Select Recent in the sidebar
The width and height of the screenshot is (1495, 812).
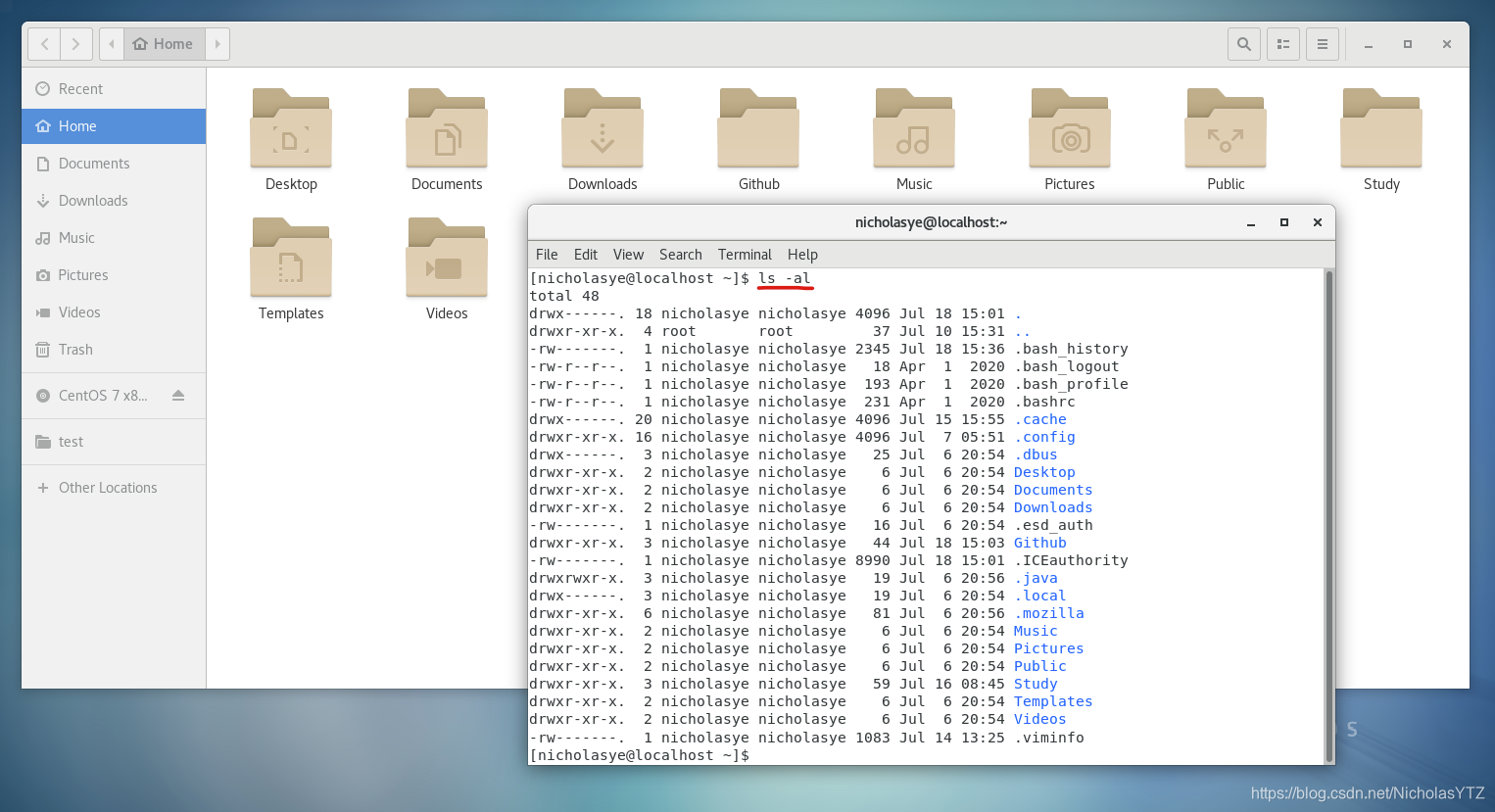point(114,89)
